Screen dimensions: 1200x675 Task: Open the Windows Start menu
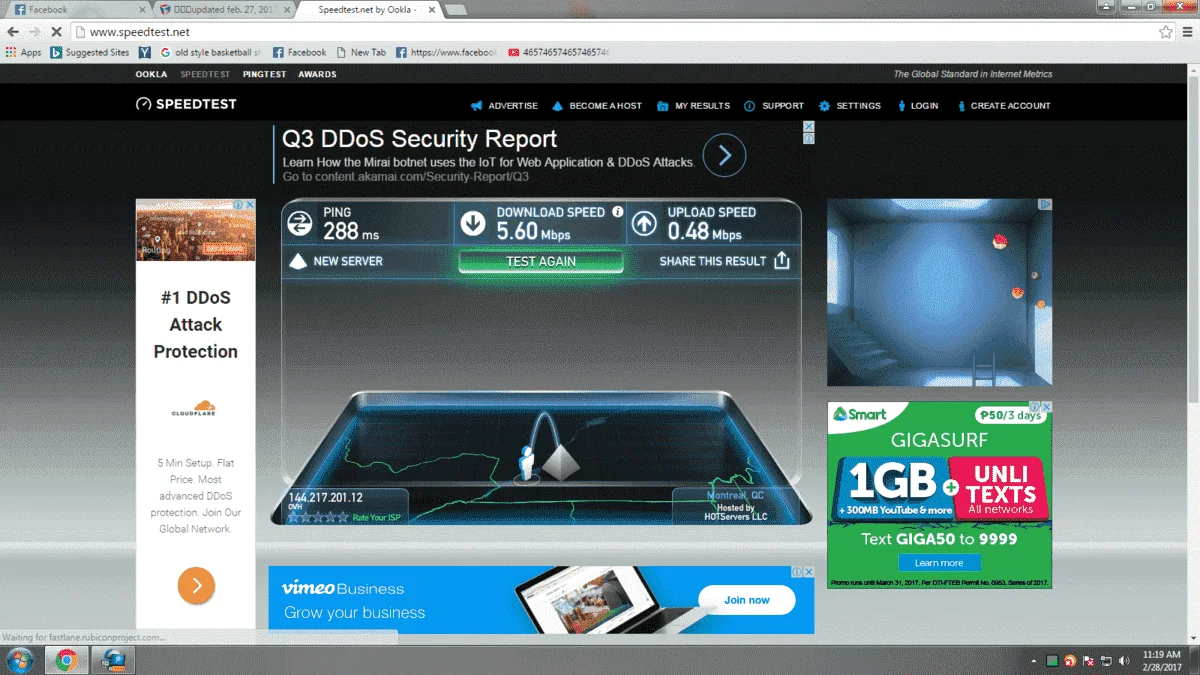[20, 660]
